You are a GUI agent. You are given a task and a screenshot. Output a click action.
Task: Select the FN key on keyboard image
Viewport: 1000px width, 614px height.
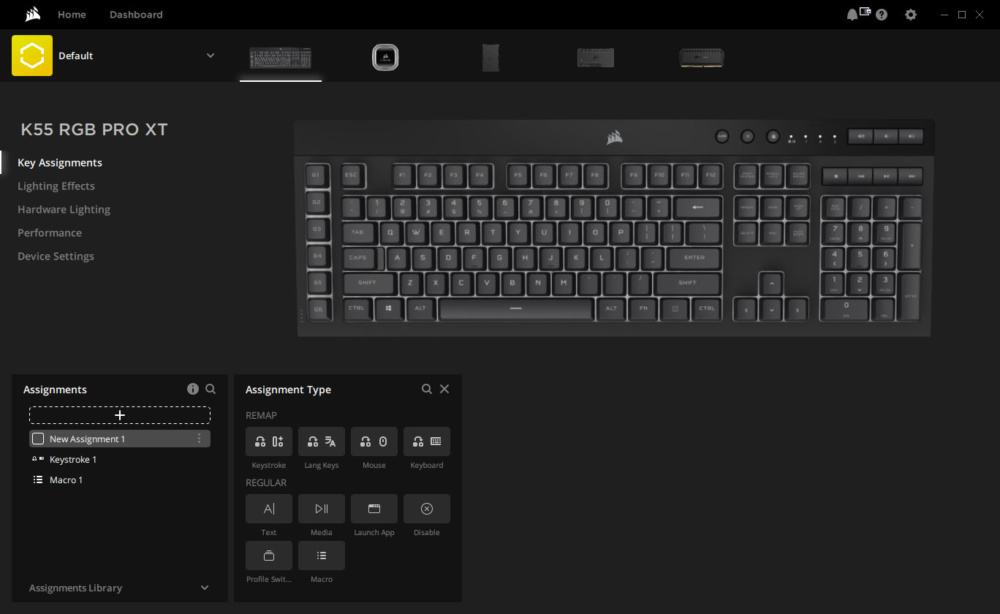click(x=643, y=309)
